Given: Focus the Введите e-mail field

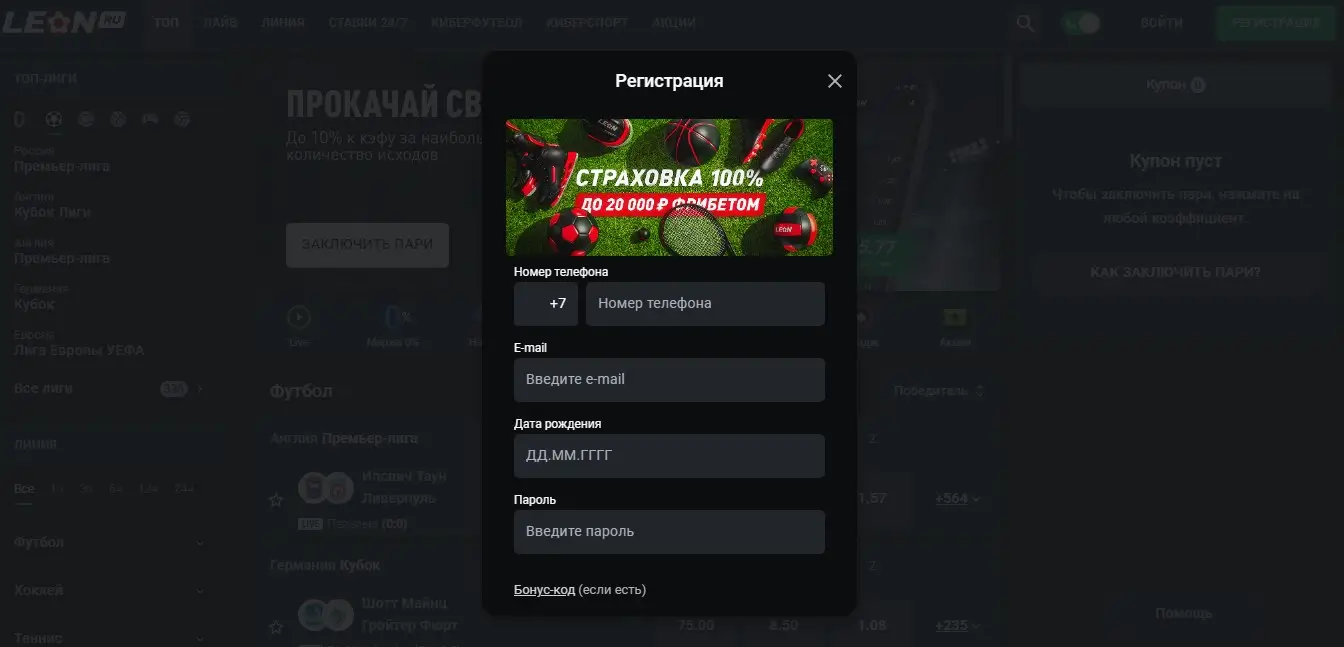Looking at the screenshot, I should point(669,380).
